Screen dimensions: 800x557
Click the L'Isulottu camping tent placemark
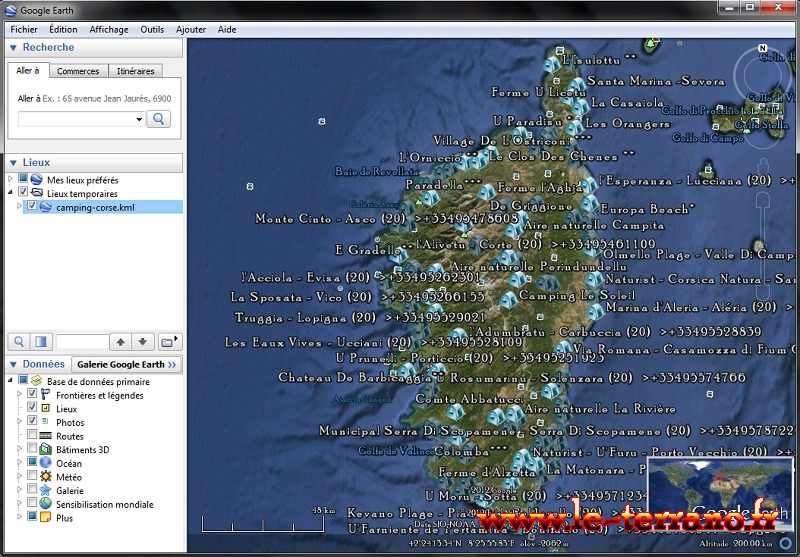pyautogui.click(x=552, y=64)
